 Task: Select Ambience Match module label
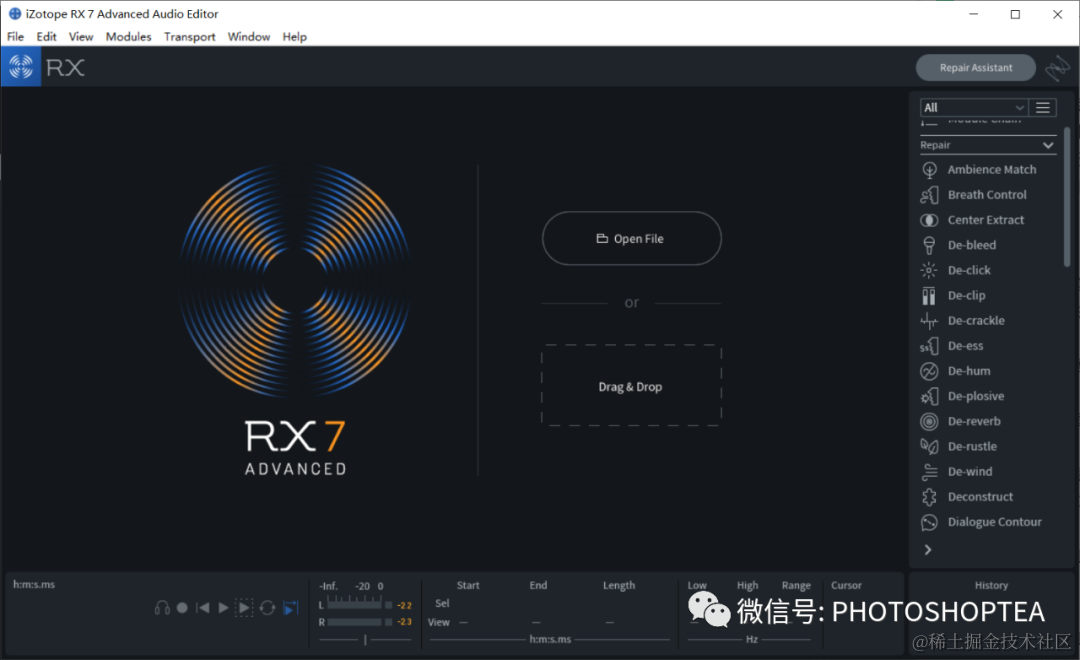click(991, 169)
